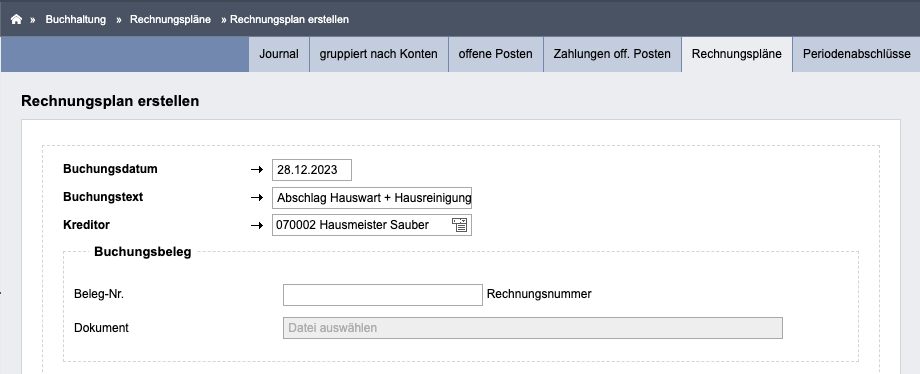The image size is (920, 374).
Task: Focus the Buchungsdatum date field
Action: (312, 170)
